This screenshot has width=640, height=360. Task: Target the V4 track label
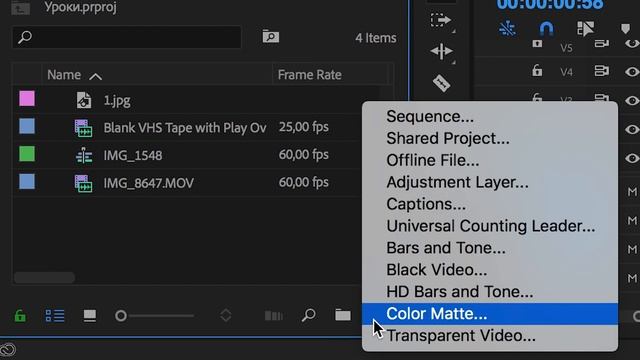pyautogui.click(x=566, y=72)
